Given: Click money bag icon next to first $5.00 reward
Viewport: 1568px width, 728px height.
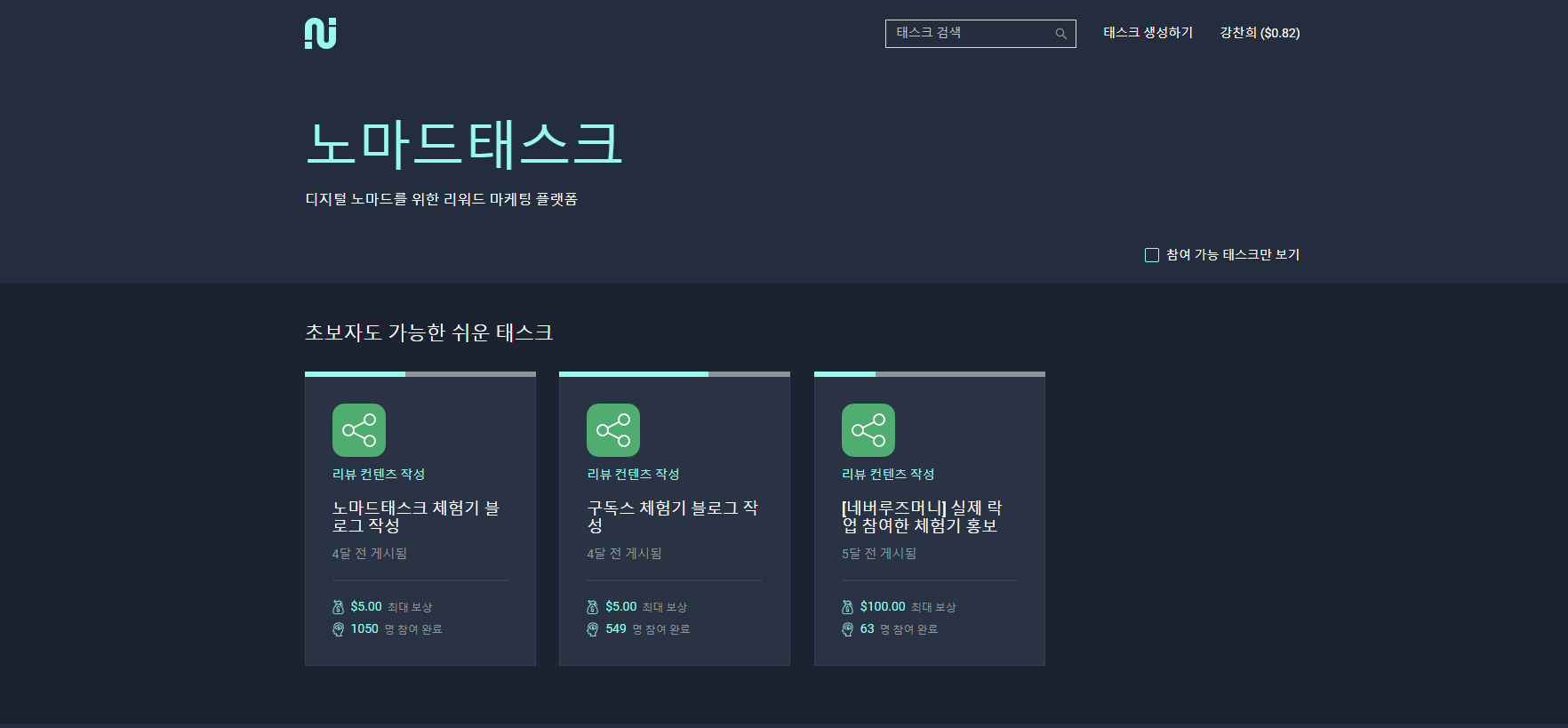Looking at the screenshot, I should (x=338, y=607).
